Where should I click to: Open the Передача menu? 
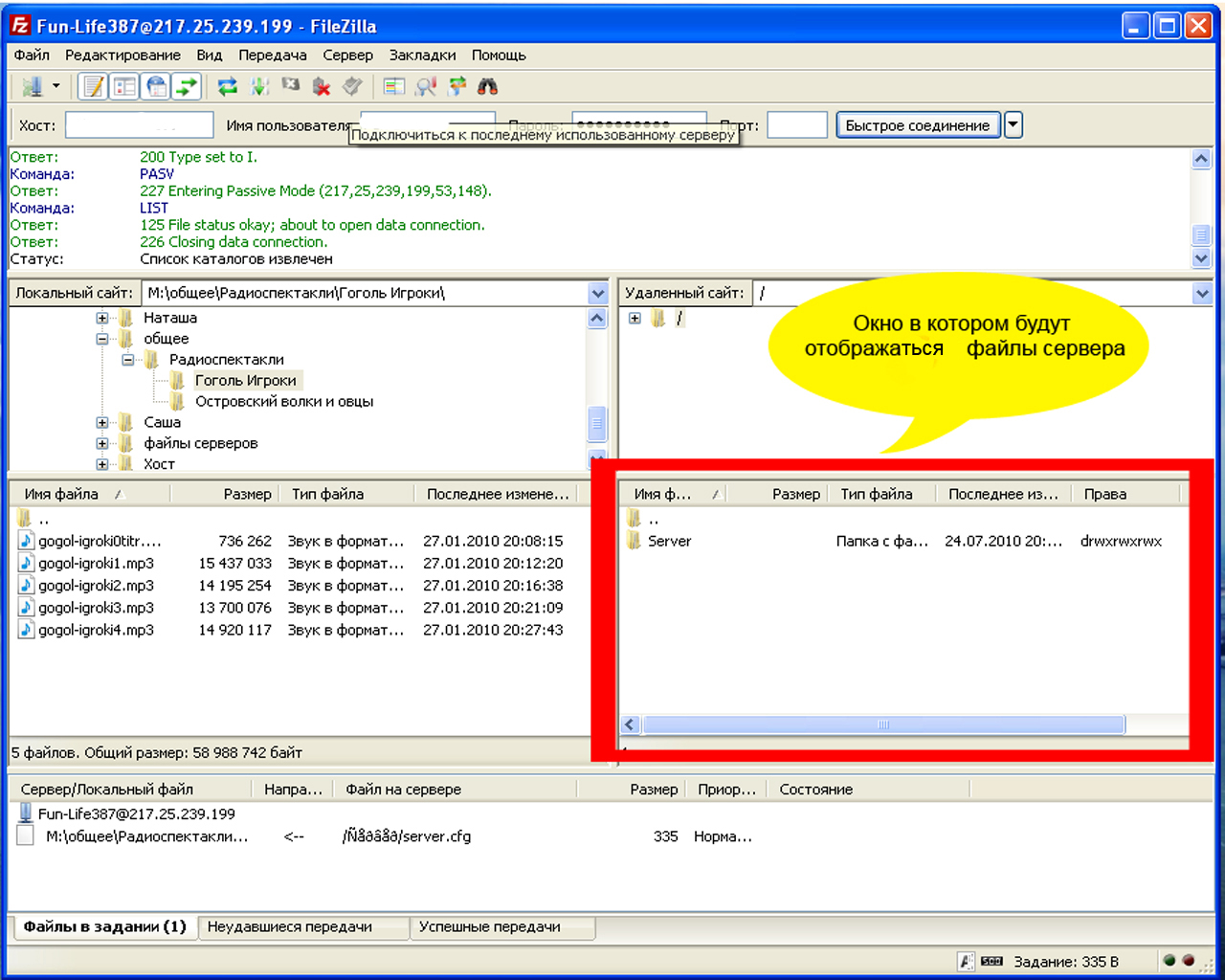click(x=273, y=56)
